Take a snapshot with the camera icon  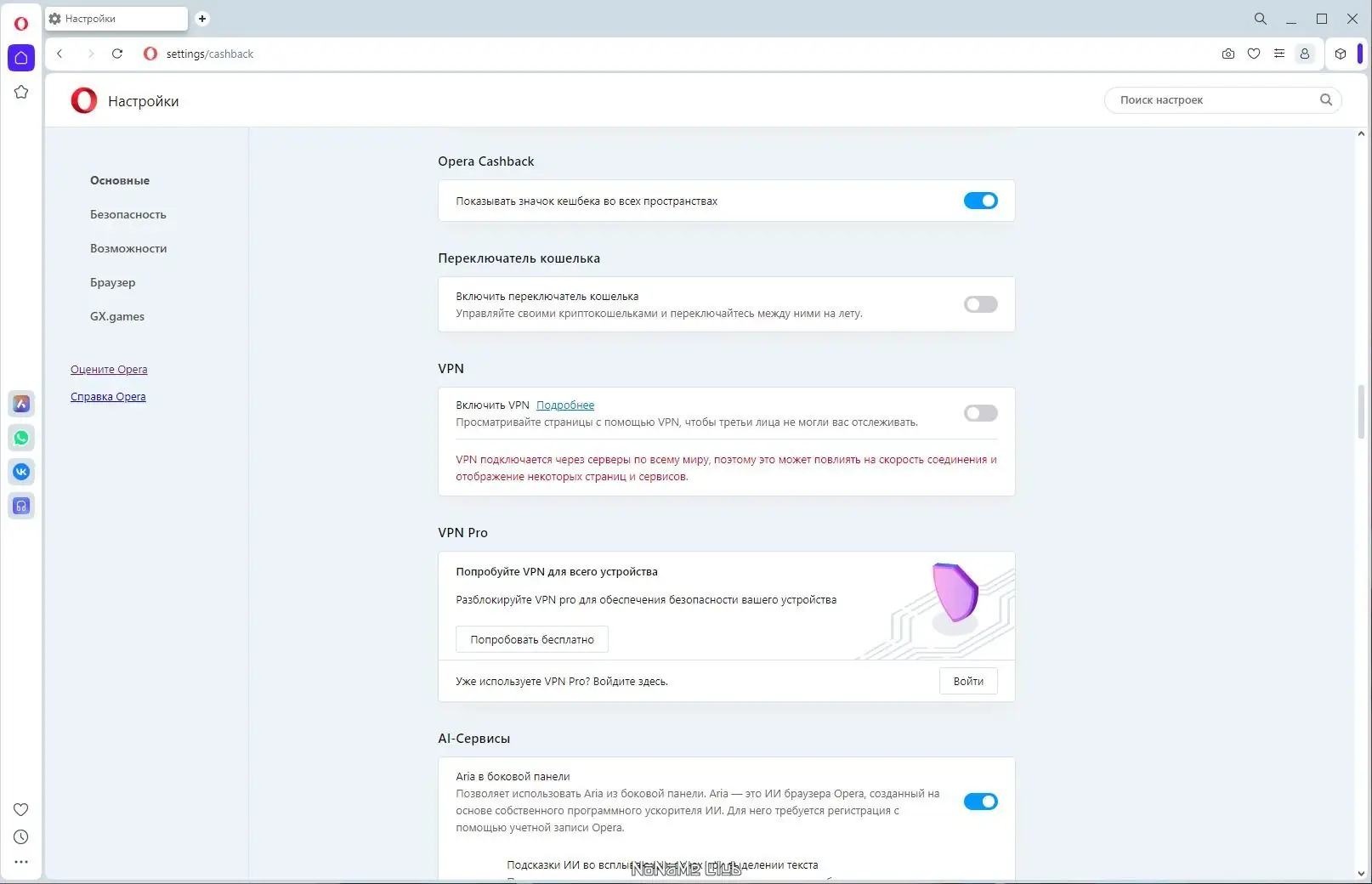pyautogui.click(x=1228, y=54)
